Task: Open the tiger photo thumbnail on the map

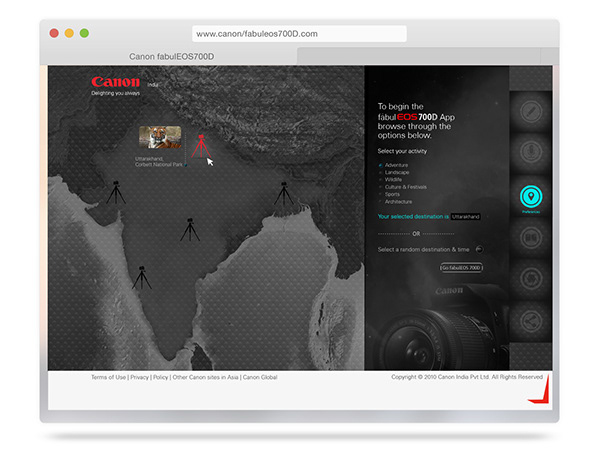Action: [160, 137]
